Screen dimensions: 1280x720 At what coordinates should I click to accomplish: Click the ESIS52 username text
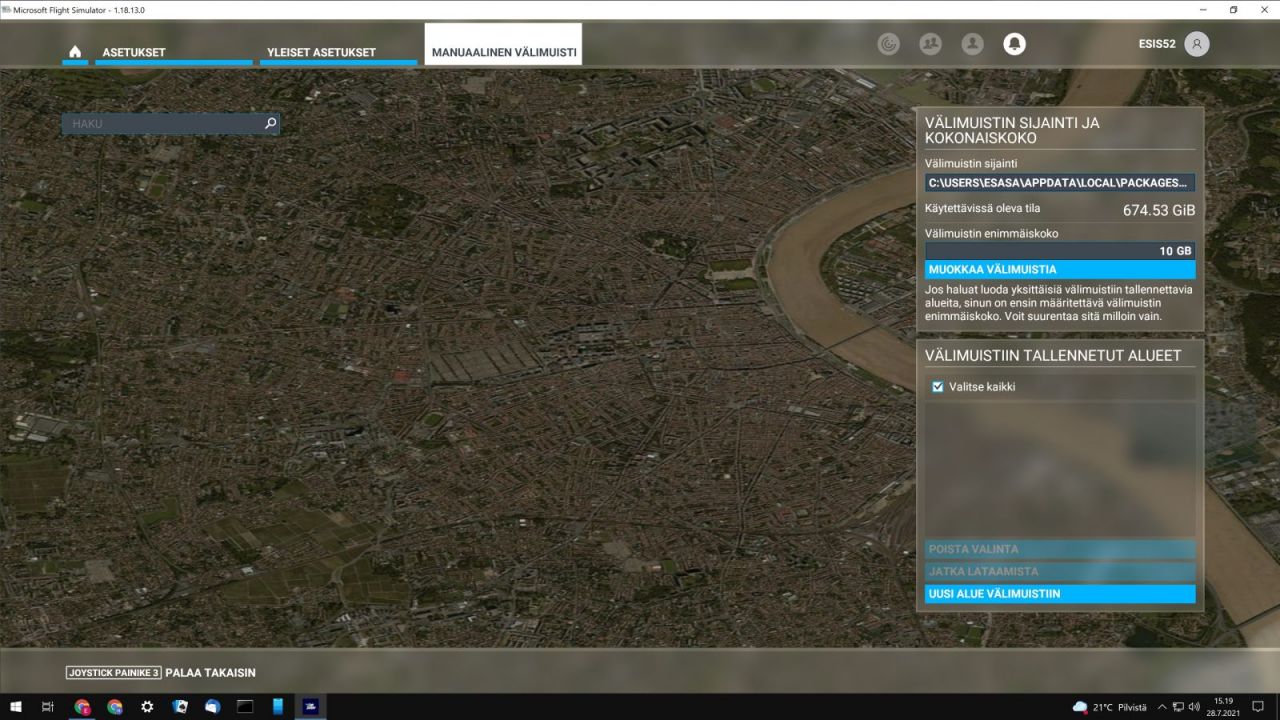click(1157, 44)
